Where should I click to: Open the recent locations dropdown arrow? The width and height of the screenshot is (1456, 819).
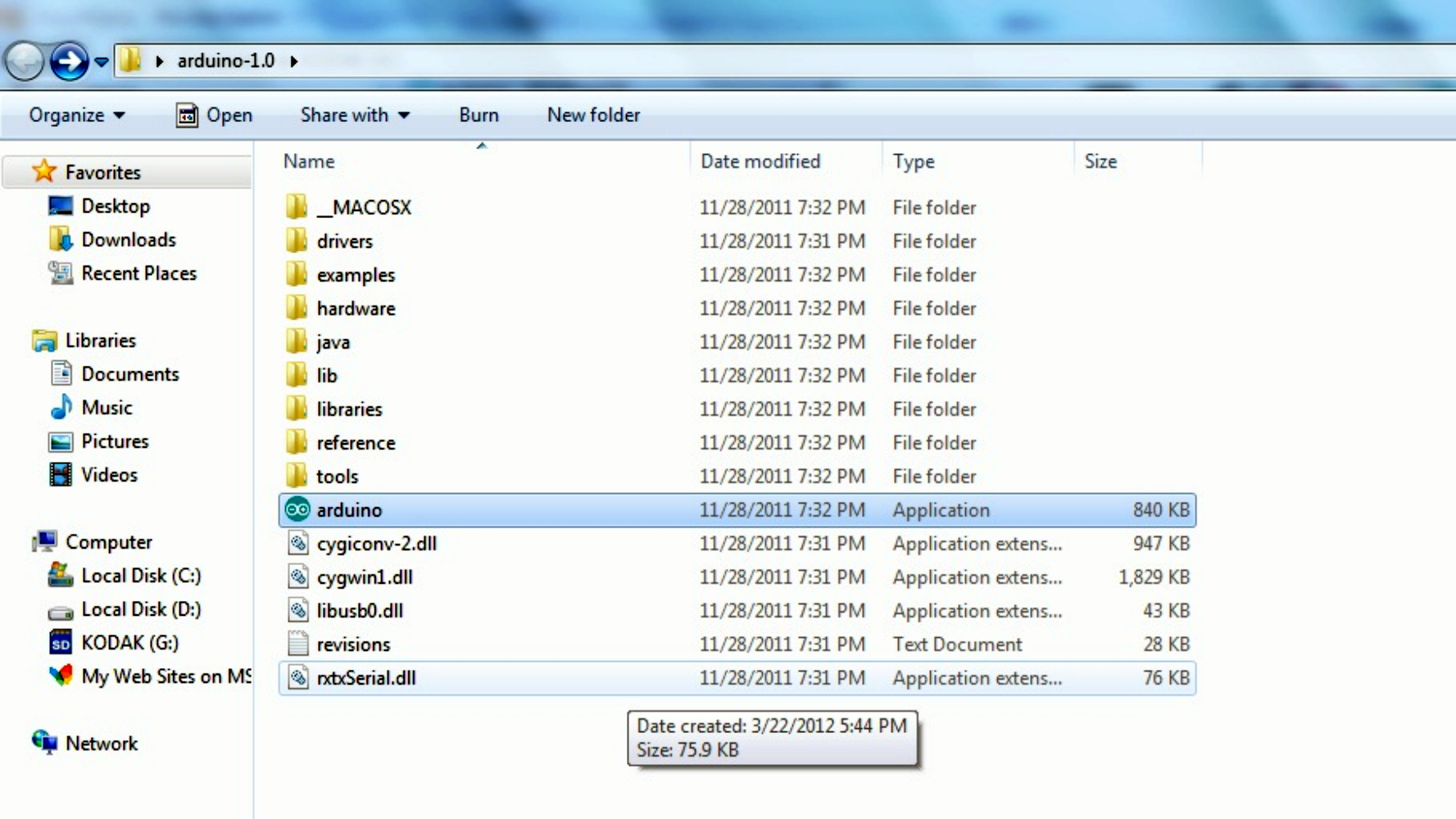click(x=101, y=61)
